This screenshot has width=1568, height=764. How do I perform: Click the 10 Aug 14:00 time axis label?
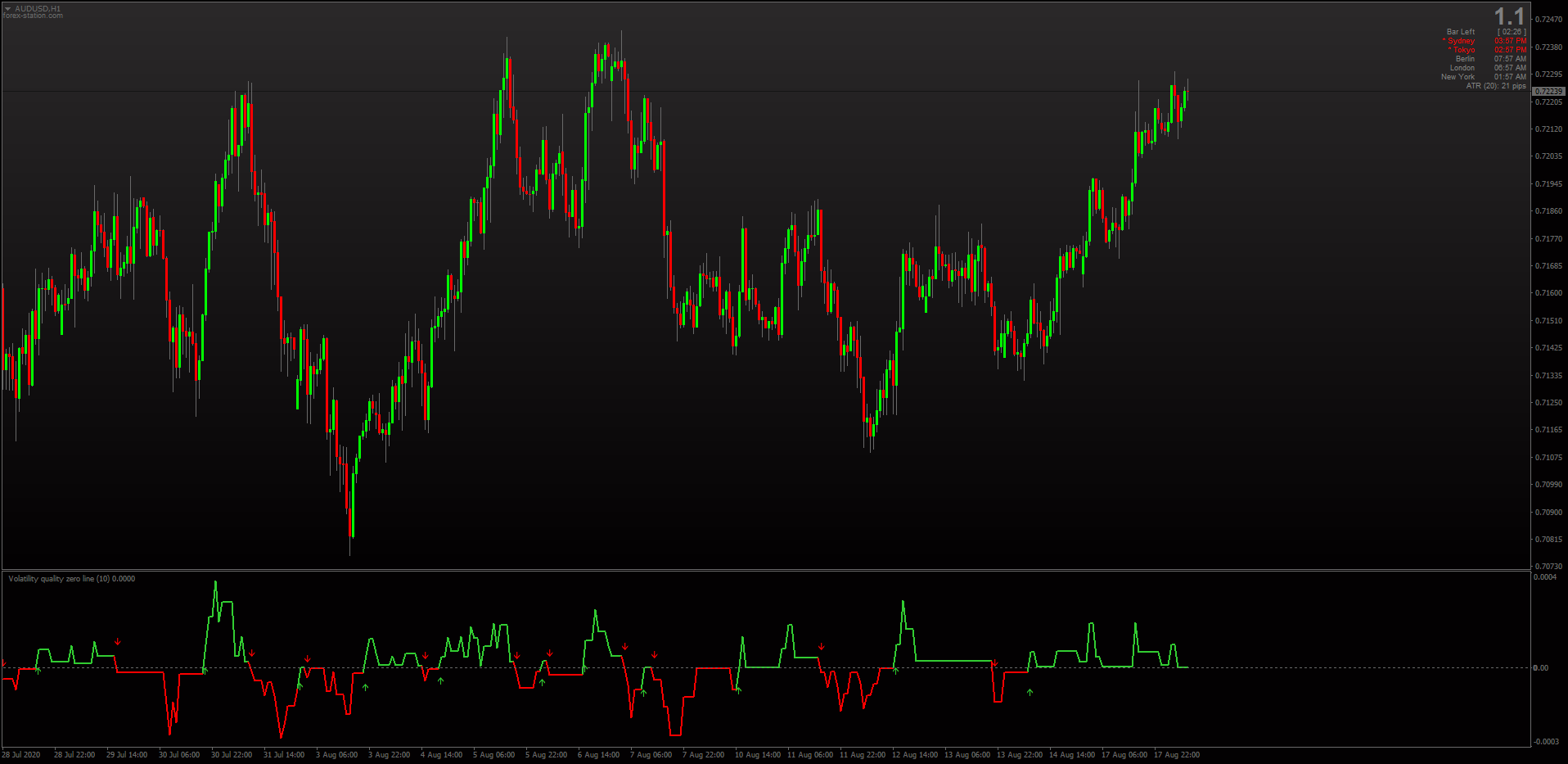coord(758,755)
